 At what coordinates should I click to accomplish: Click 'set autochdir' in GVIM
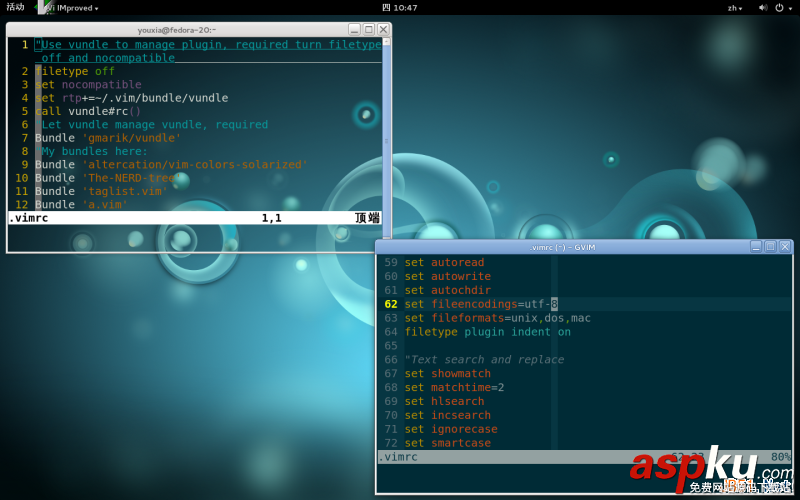tap(448, 290)
